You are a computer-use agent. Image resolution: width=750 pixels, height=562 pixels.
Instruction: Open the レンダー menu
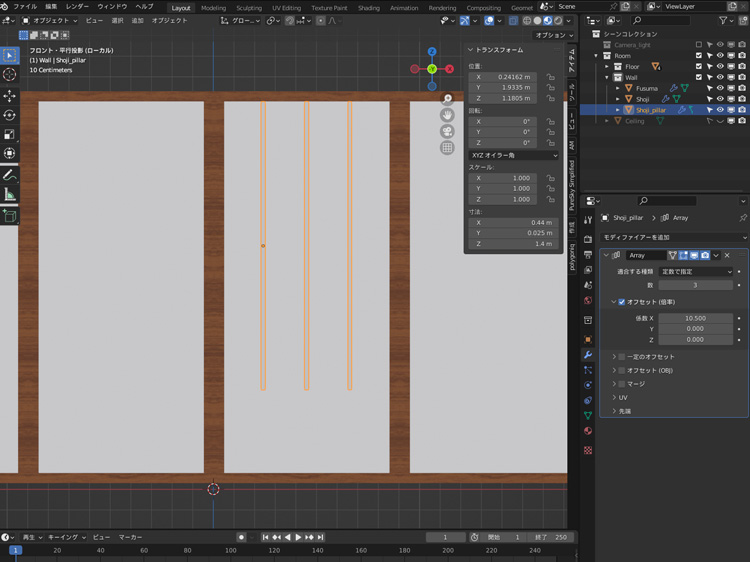click(x=77, y=7)
